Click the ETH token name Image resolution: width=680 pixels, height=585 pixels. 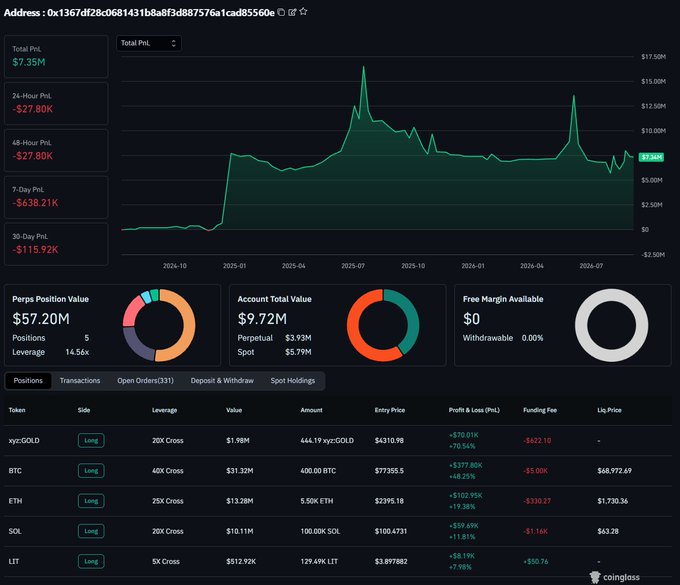[x=15, y=501]
